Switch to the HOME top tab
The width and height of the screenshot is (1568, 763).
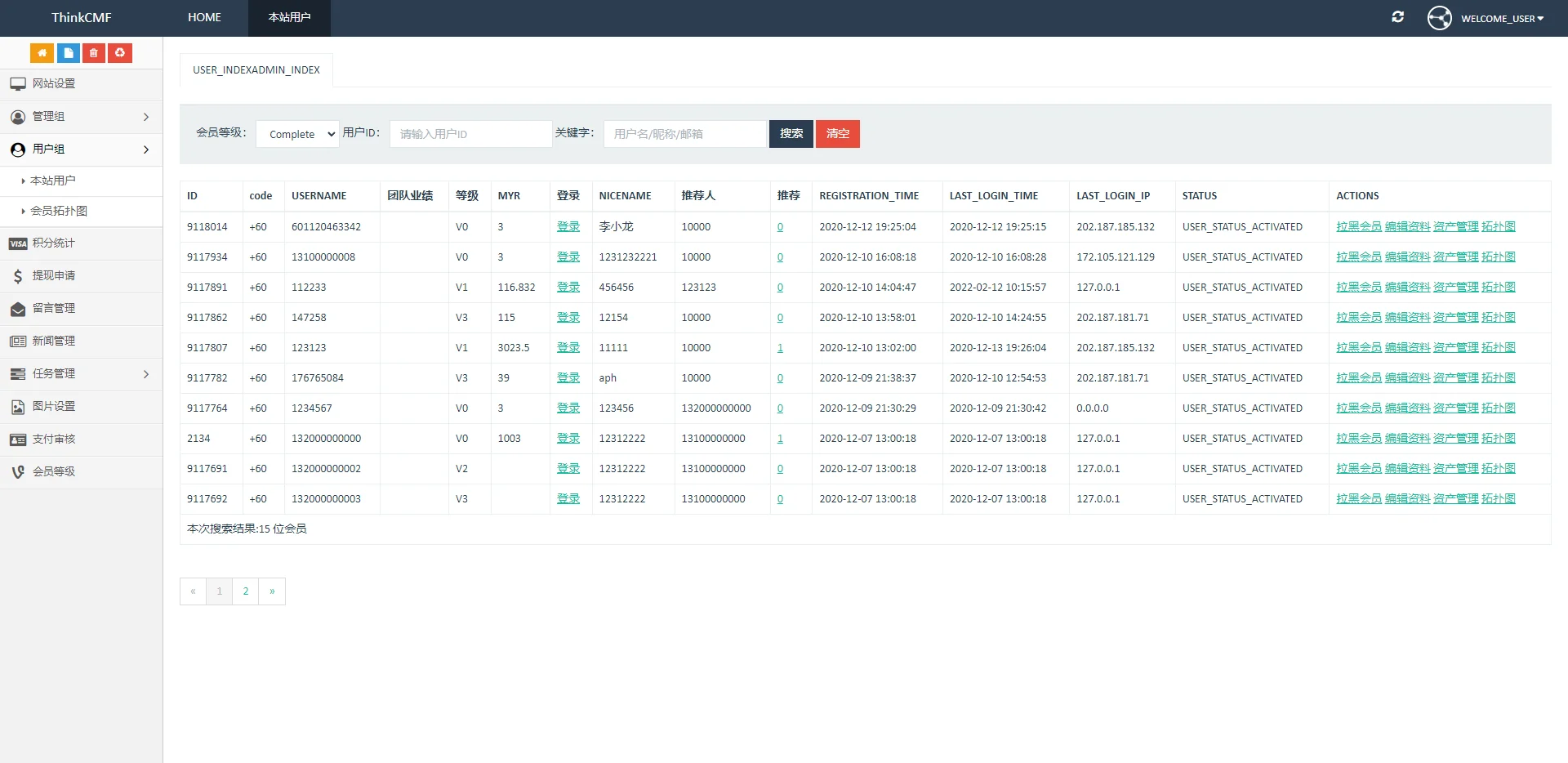[x=204, y=17]
